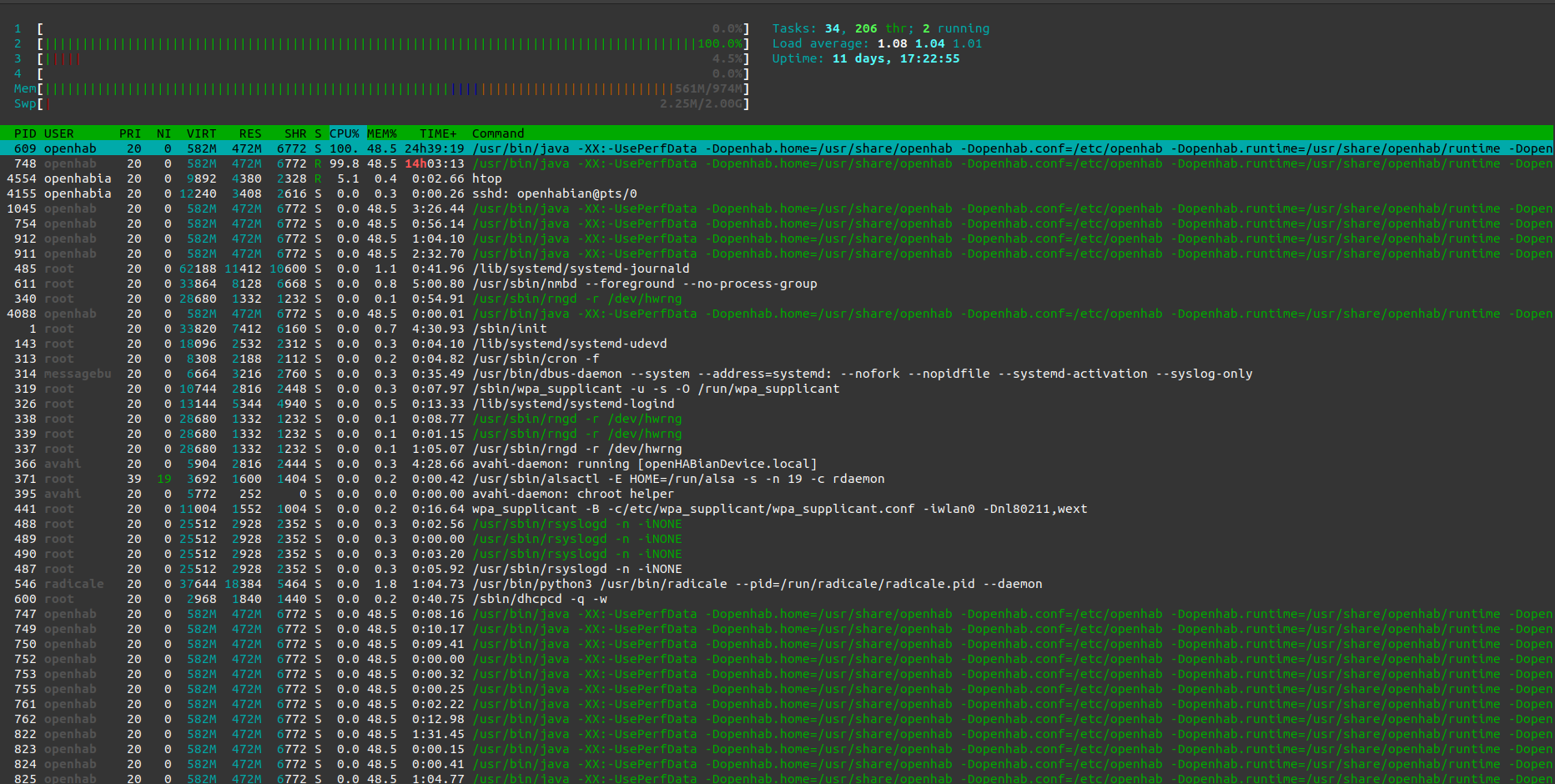Click the CPU 2 usage bar at 100.0%
1555x784 pixels.
(394, 43)
